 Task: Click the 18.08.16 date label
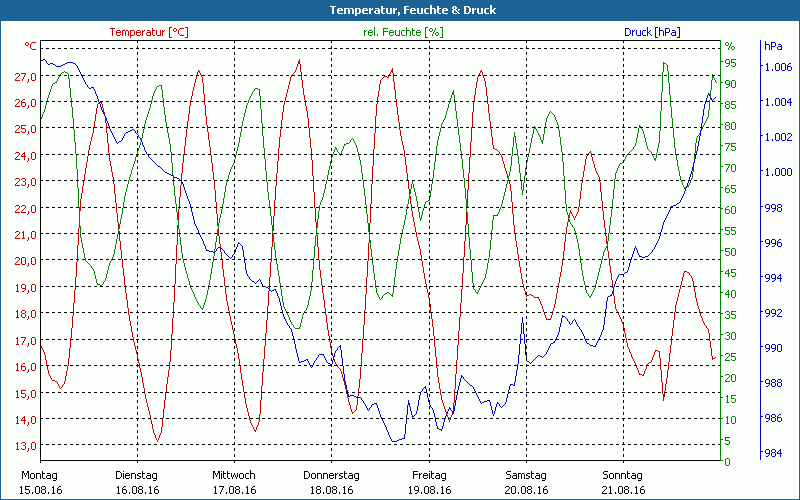[331, 490]
